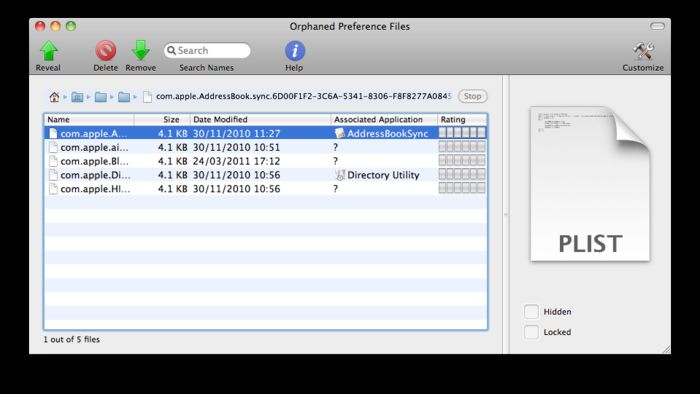Click the AddressBookSync application text
The image size is (700, 394).
388,134
